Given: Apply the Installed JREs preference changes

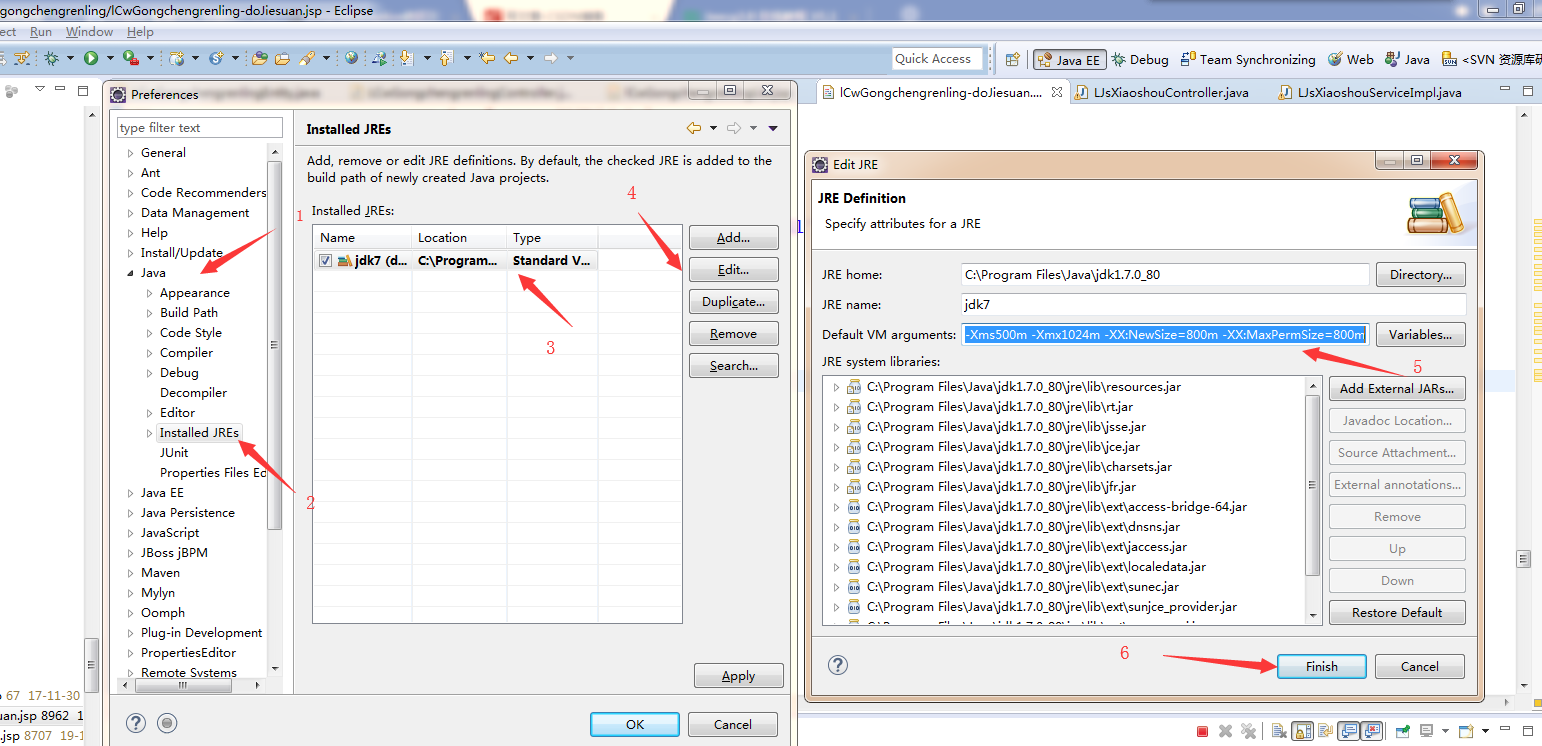Looking at the screenshot, I should coord(738,675).
